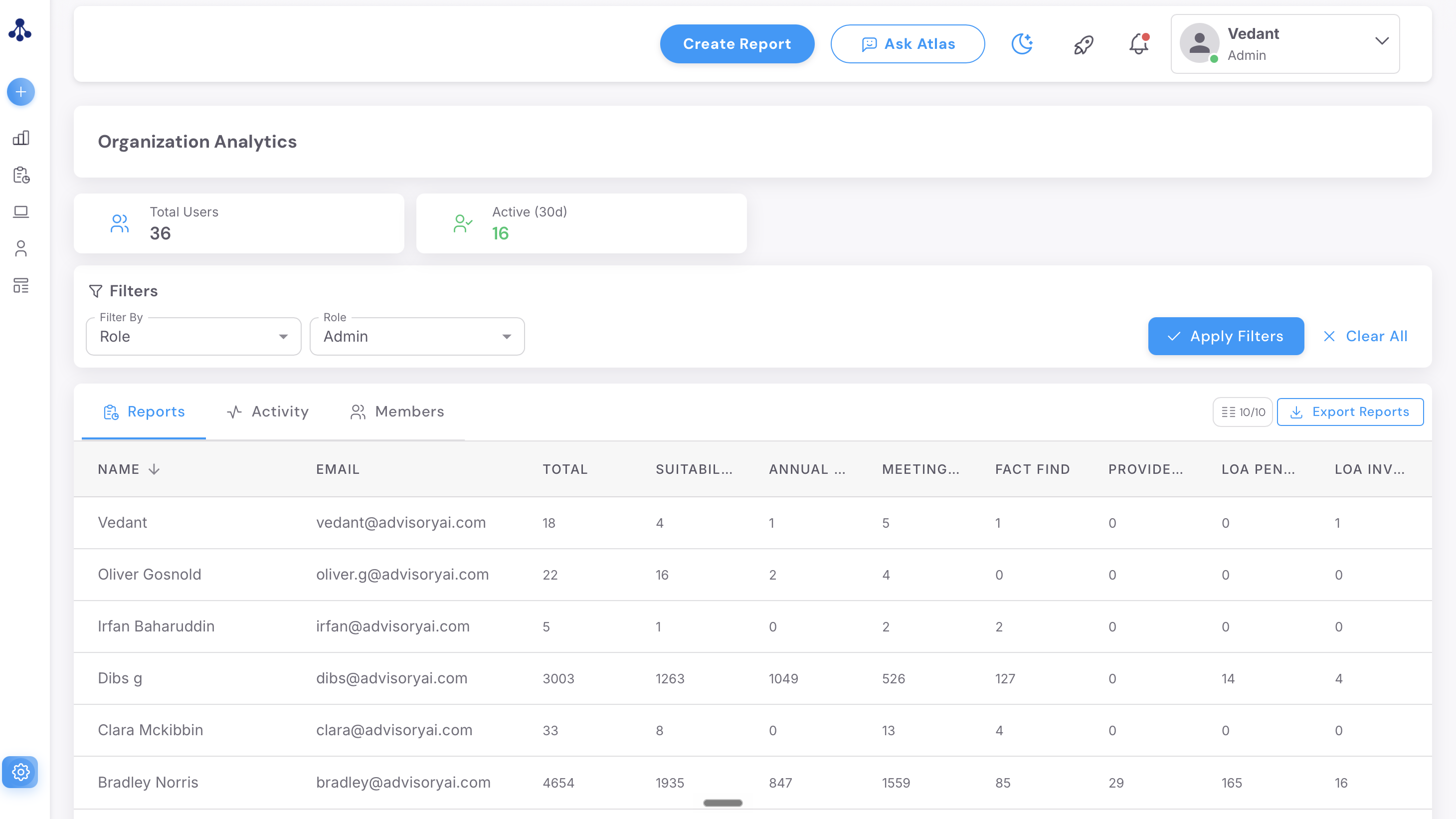The width and height of the screenshot is (1456, 819).
Task: Toggle column visibility 10/10 button
Action: 1243,412
